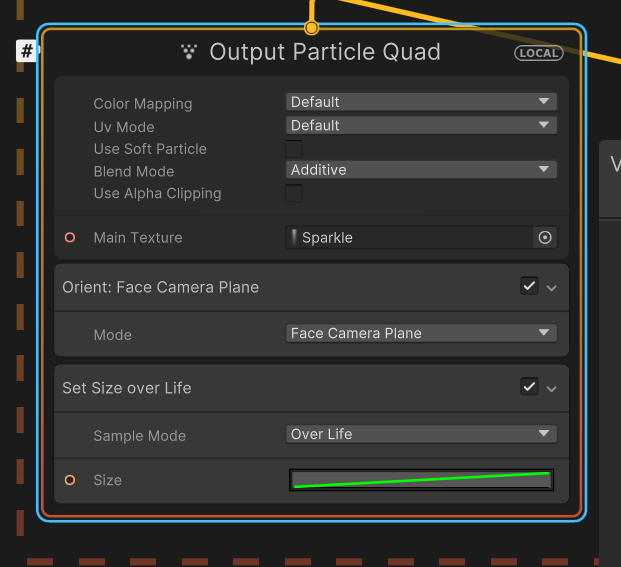Open the Uv Mode dropdown
The height and width of the screenshot is (567, 621).
(421, 125)
